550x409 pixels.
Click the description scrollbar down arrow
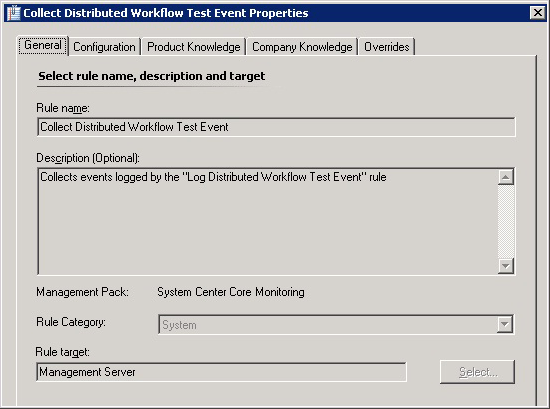click(x=506, y=266)
